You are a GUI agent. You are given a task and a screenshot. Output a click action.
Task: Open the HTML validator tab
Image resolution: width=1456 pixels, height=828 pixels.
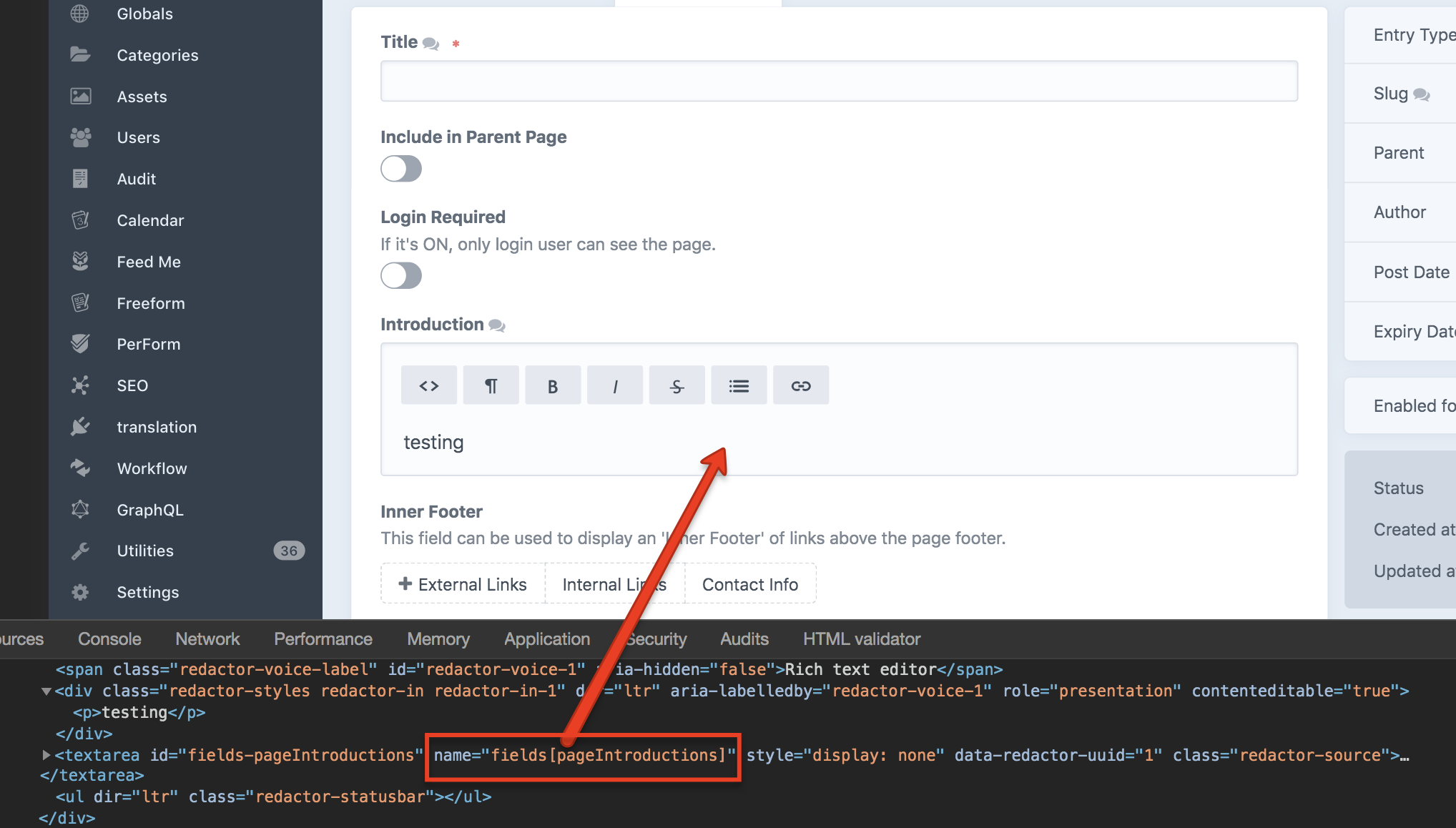[861, 639]
